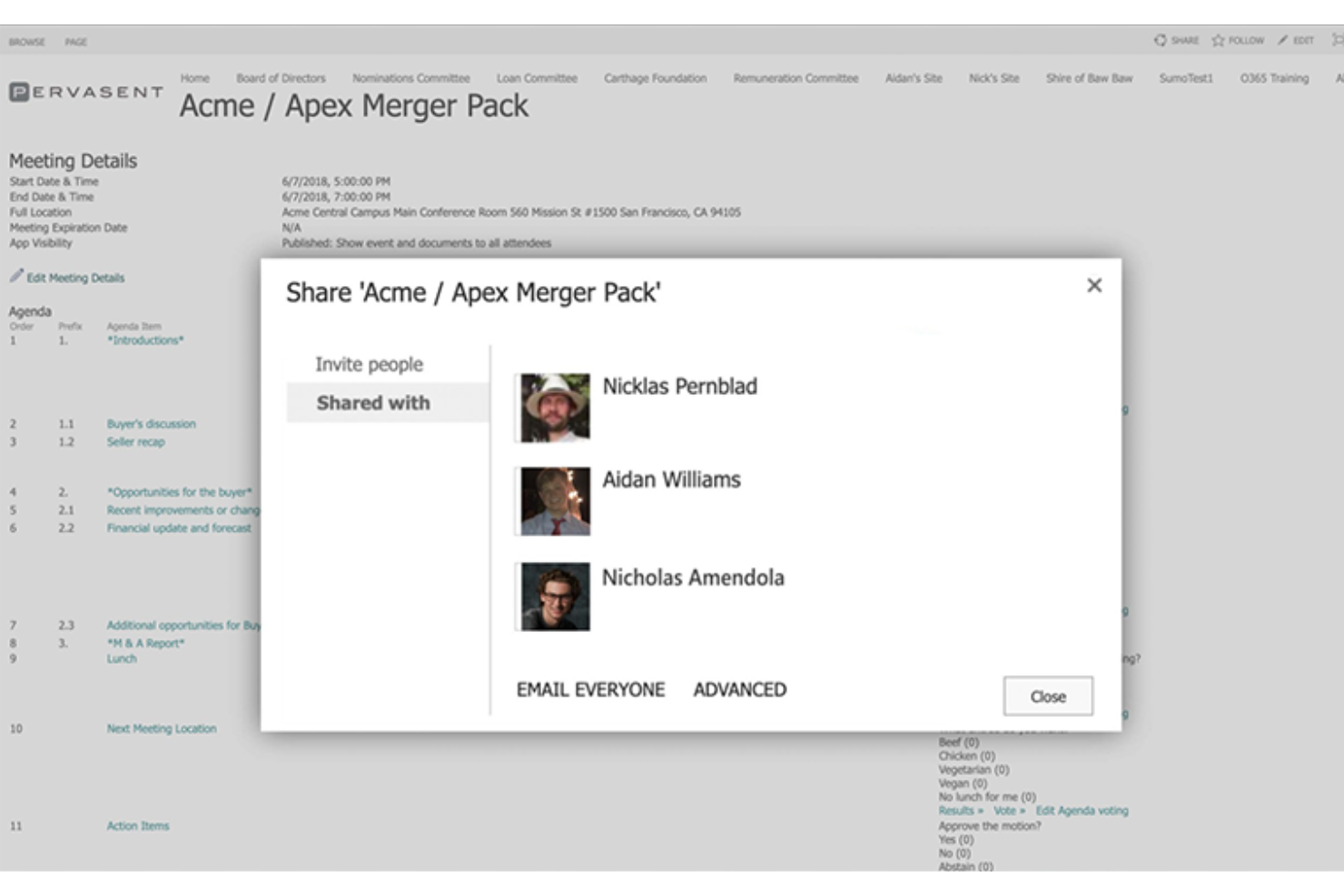Open the BROWSE ribbon tab
This screenshot has width=1344, height=896.
(27, 42)
